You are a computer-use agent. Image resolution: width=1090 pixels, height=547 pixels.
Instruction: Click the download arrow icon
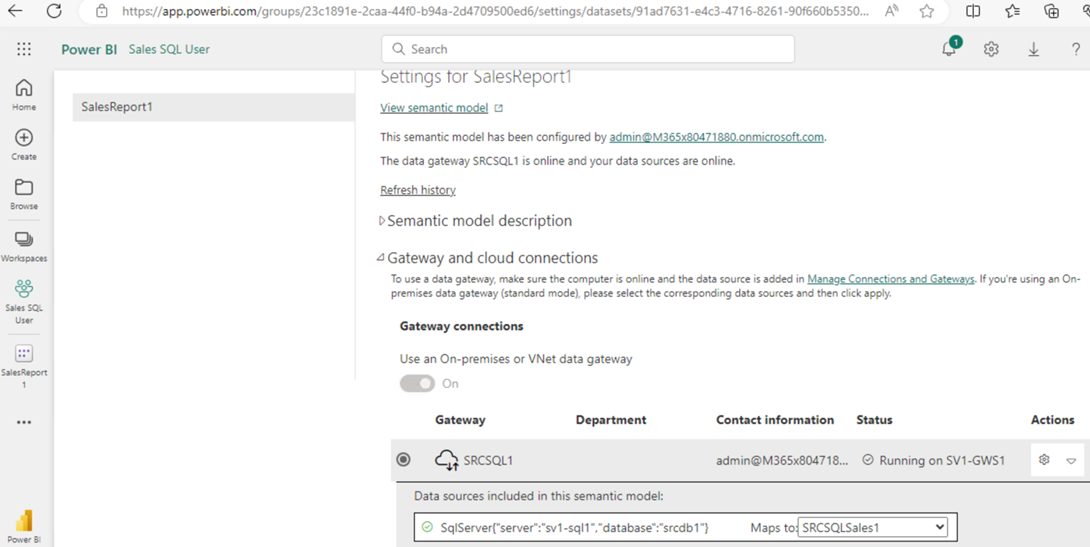point(1034,49)
